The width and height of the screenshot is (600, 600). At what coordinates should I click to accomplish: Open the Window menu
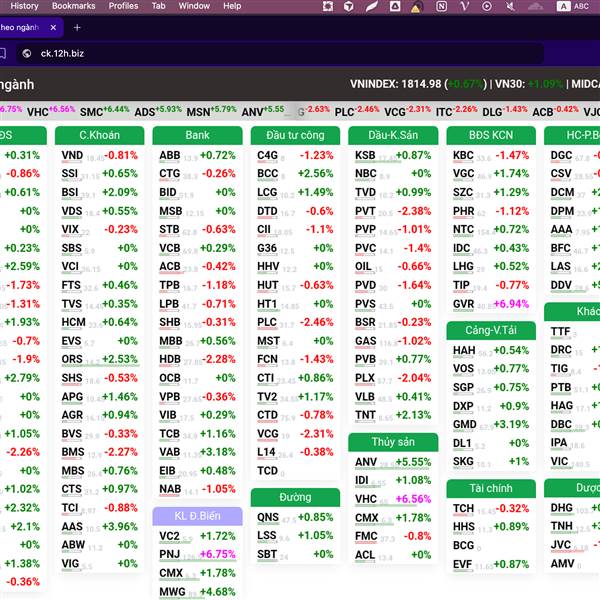point(194,6)
